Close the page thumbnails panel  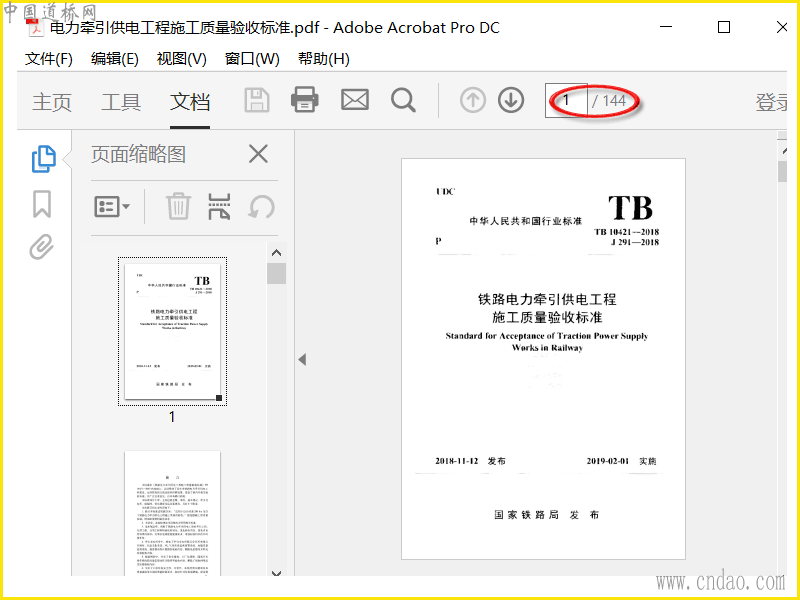[258, 154]
